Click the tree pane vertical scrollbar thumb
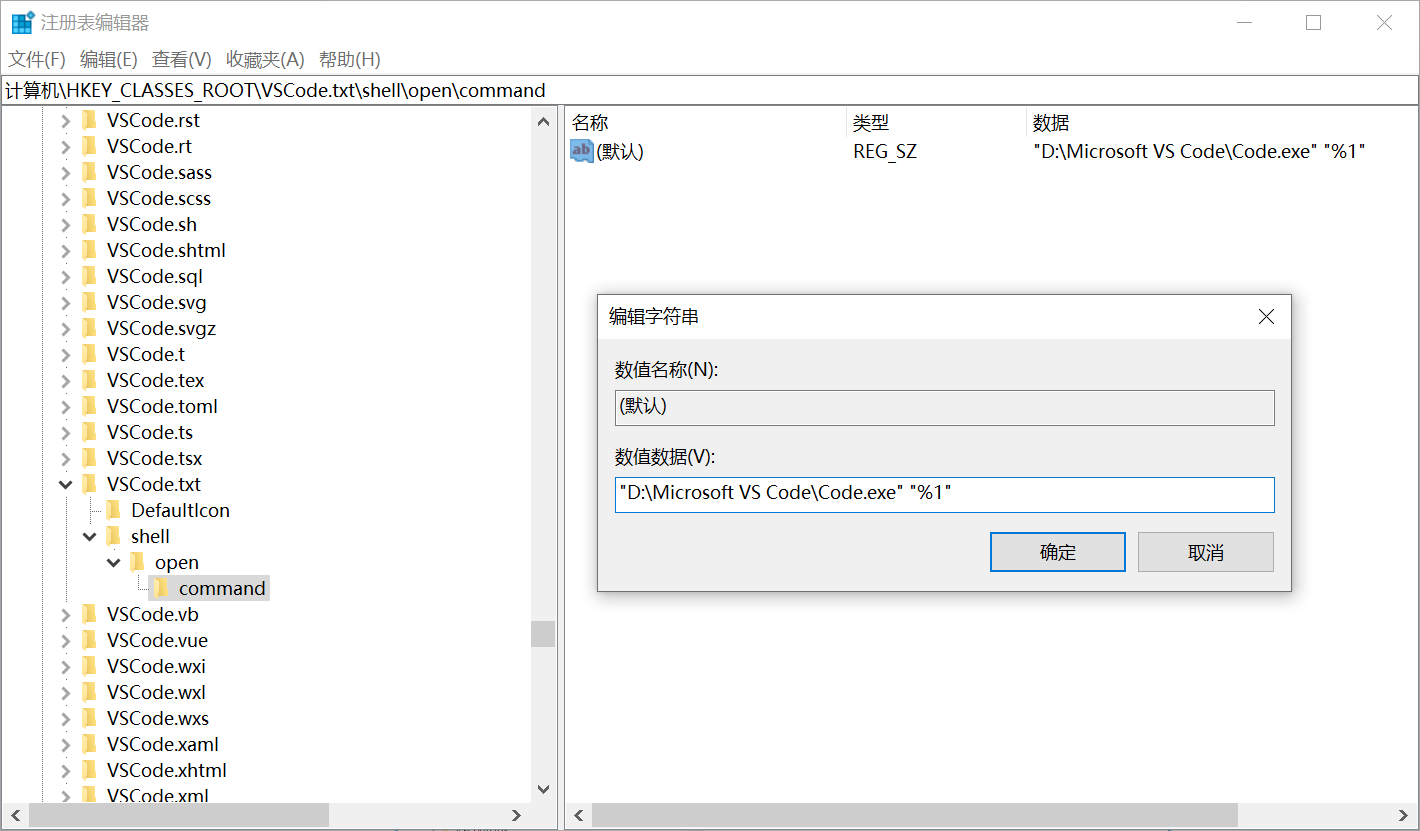Screen dimensions: 1420x831 [543, 634]
